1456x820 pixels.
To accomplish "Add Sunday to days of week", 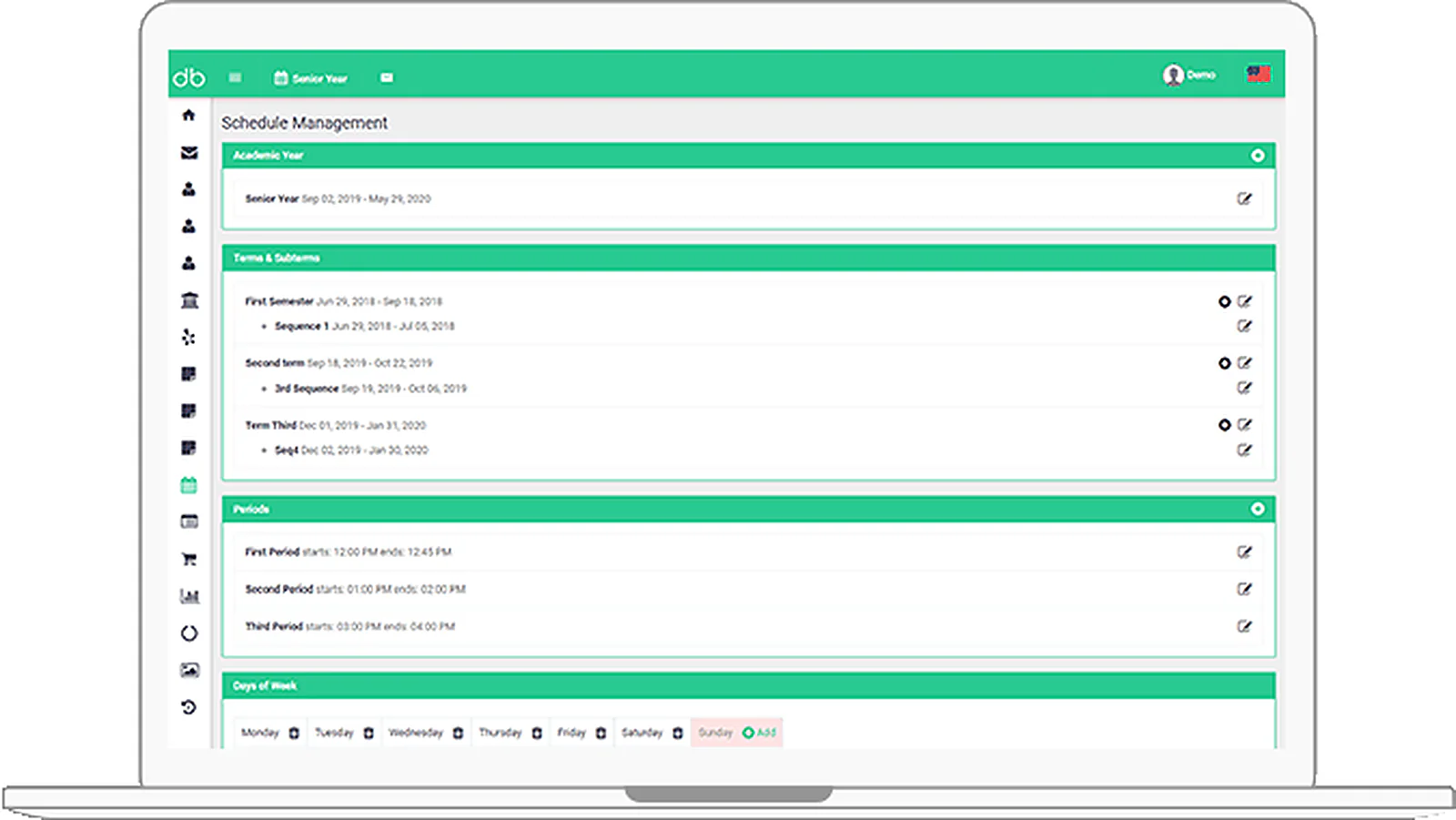I will [760, 733].
